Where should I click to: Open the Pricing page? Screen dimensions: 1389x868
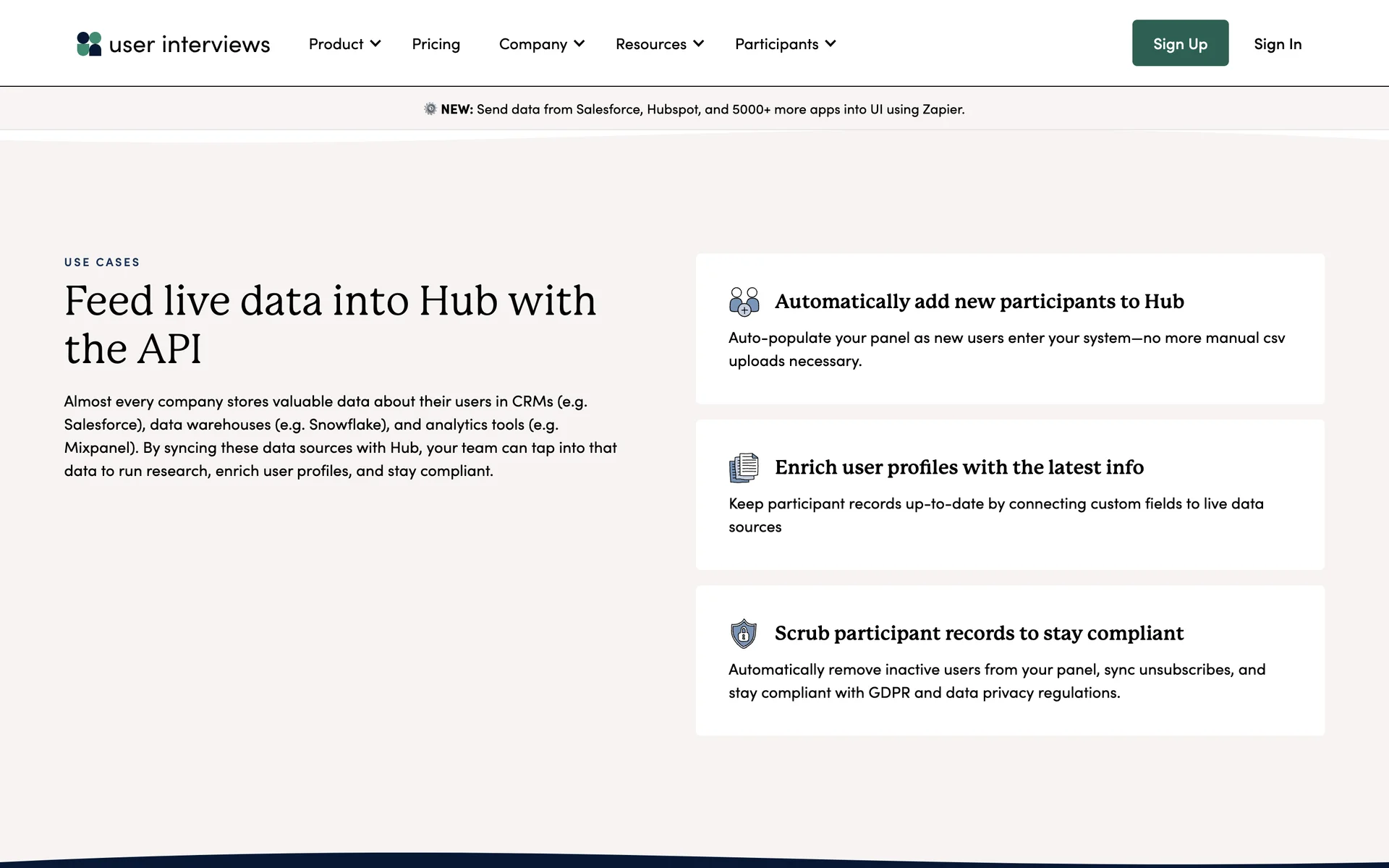tap(436, 44)
